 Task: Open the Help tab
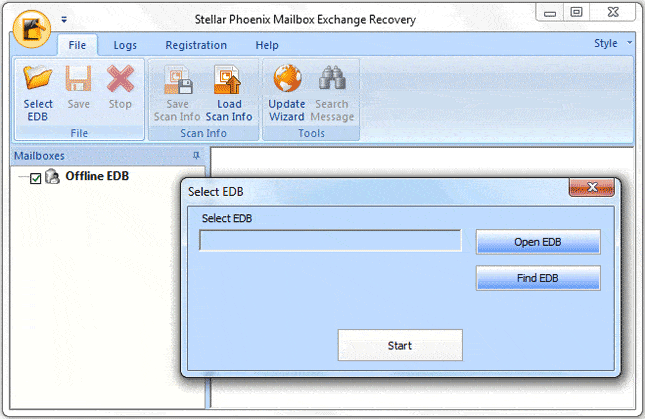click(267, 45)
